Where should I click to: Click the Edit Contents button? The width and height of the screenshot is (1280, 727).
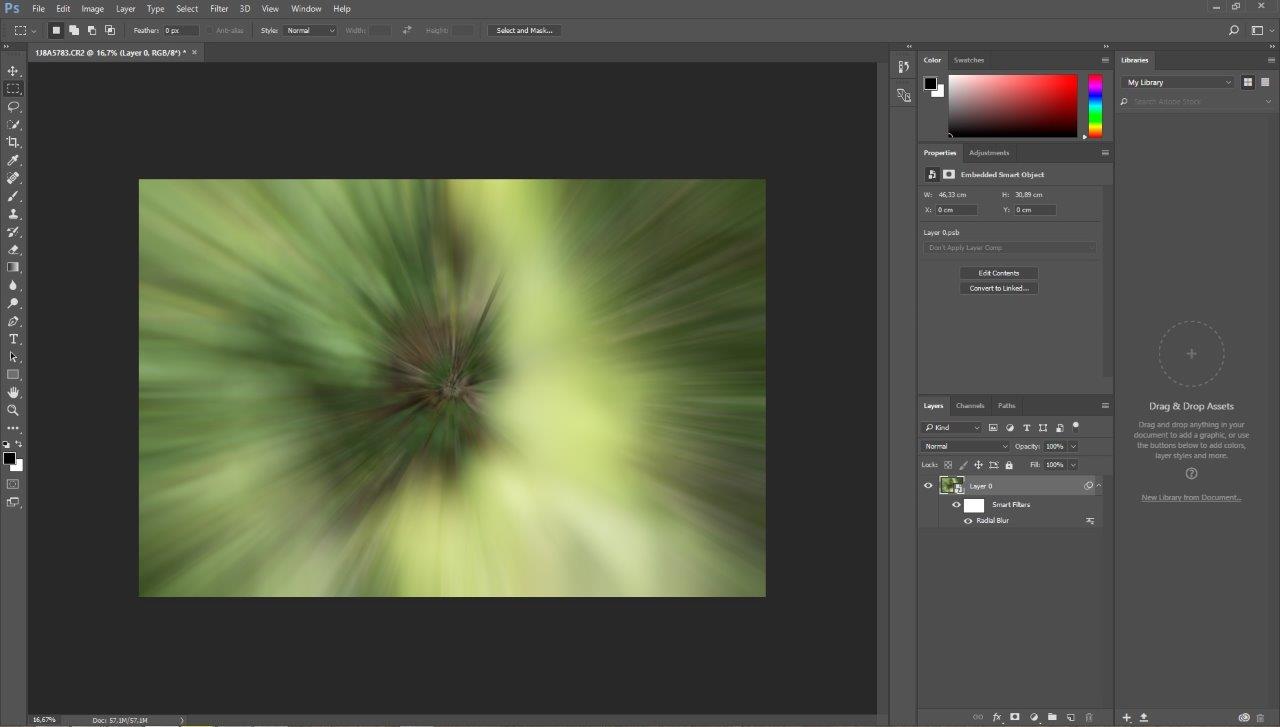tap(998, 273)
